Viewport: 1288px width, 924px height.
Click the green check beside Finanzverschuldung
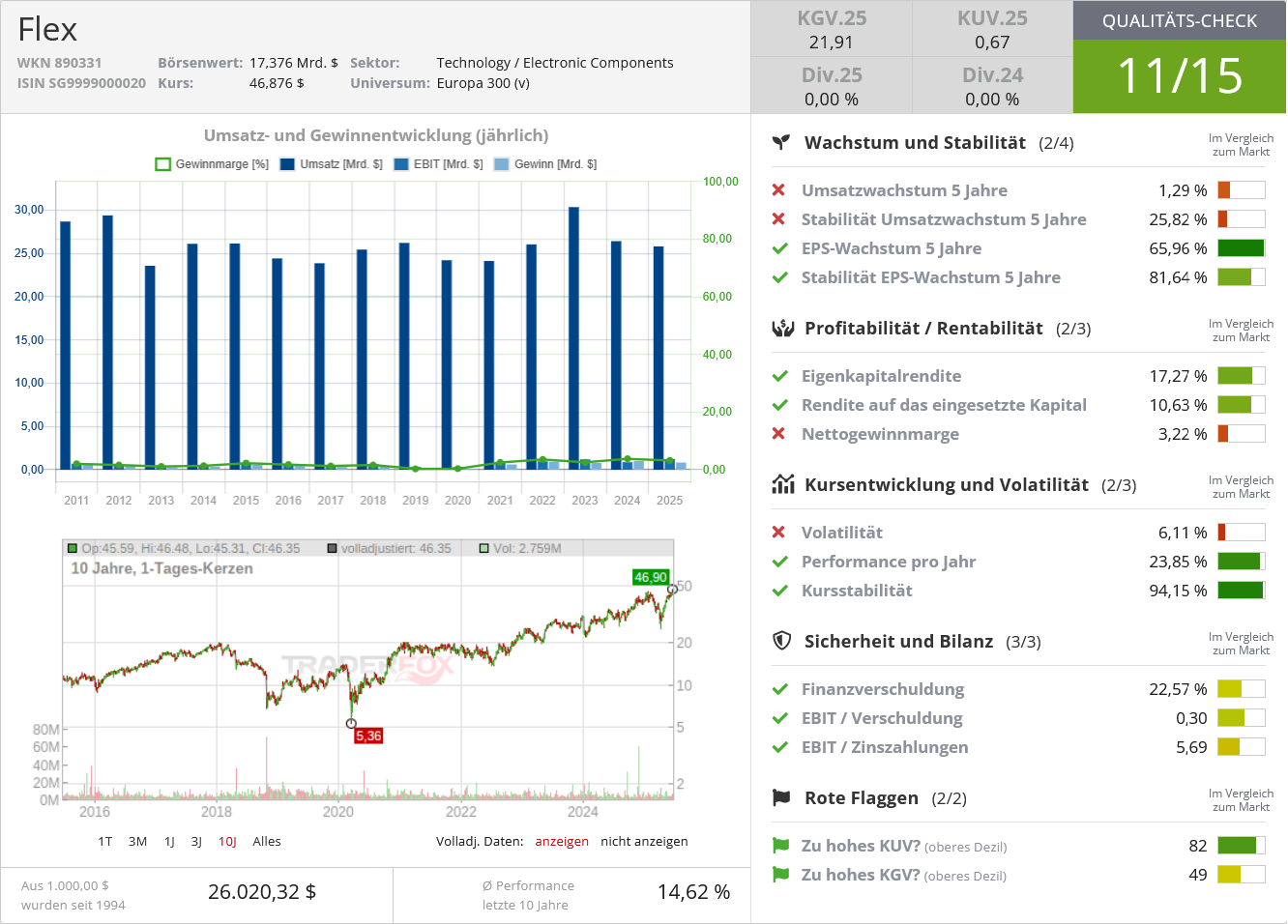[x=779, y=689]
